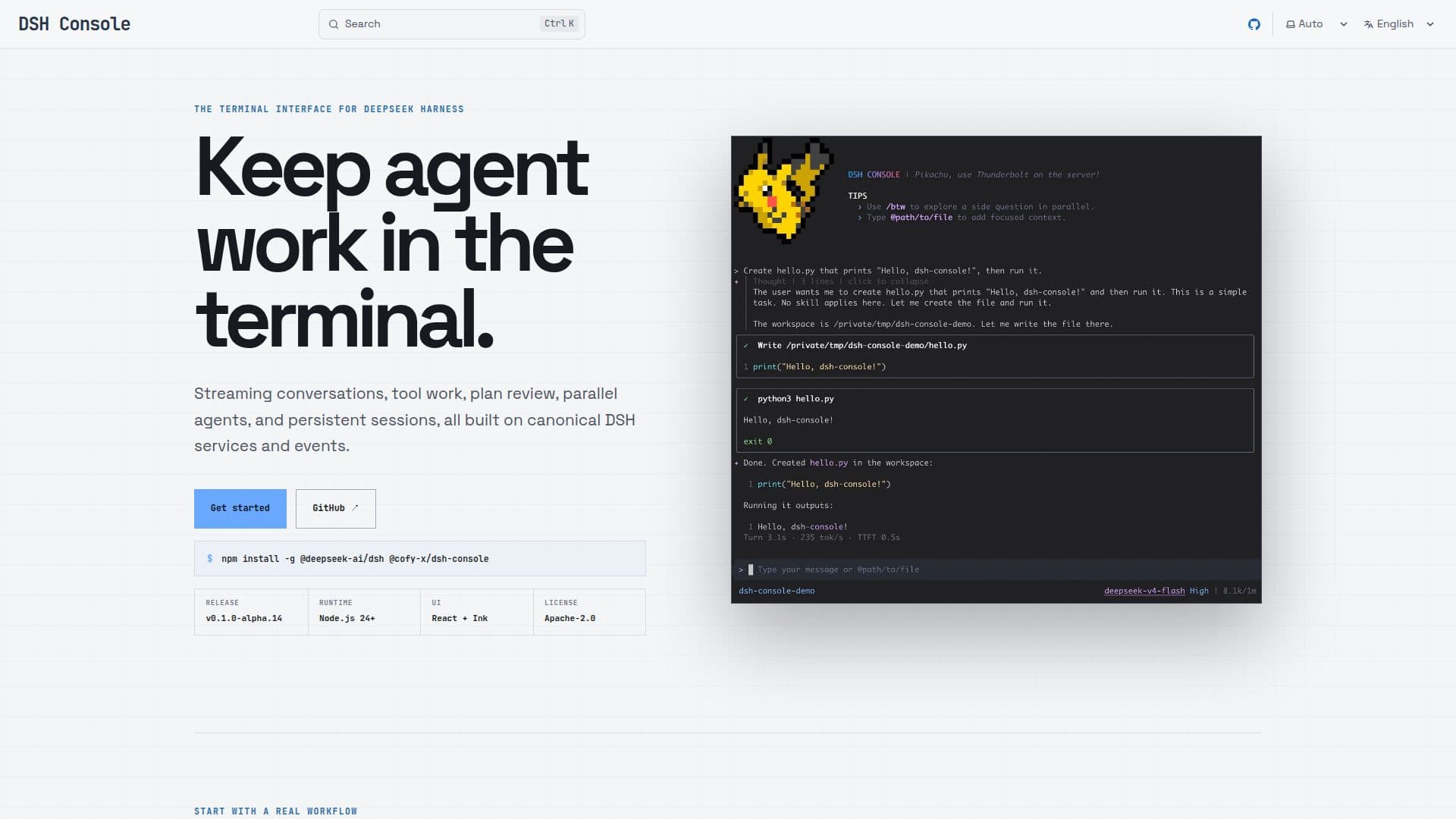Click the UI React + Ink cell

click(x=476, y=611)
